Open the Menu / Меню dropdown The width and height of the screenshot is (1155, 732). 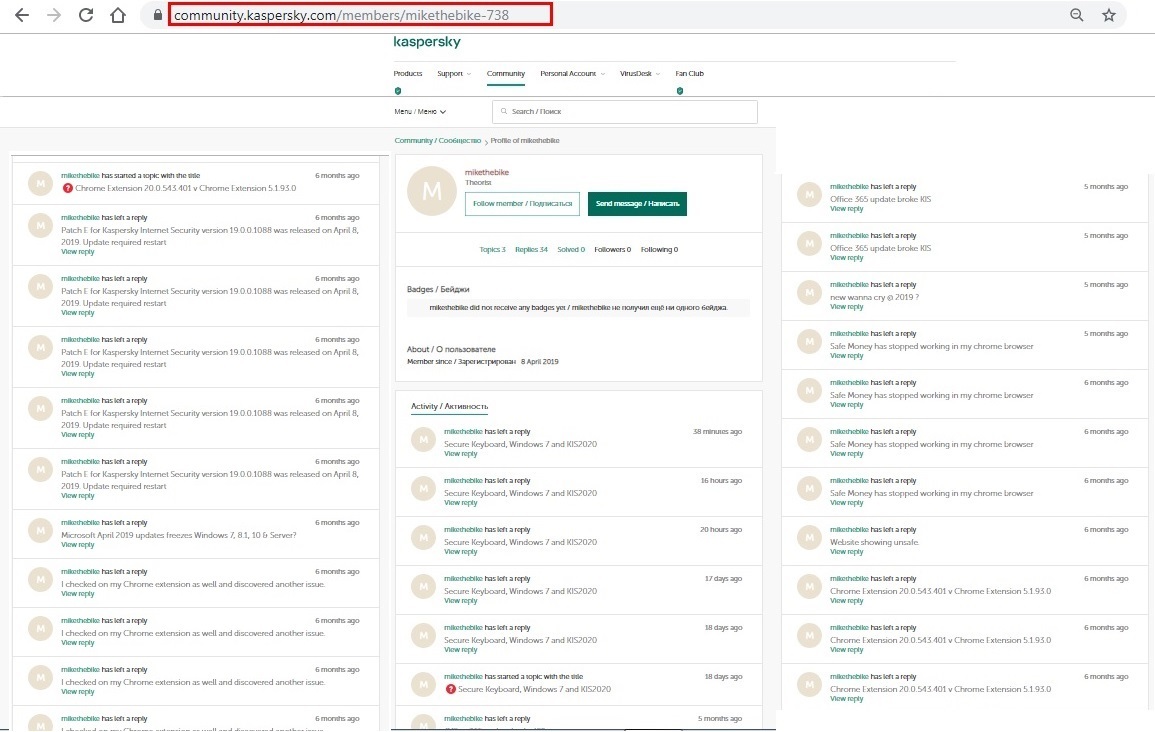coord(420,112)
